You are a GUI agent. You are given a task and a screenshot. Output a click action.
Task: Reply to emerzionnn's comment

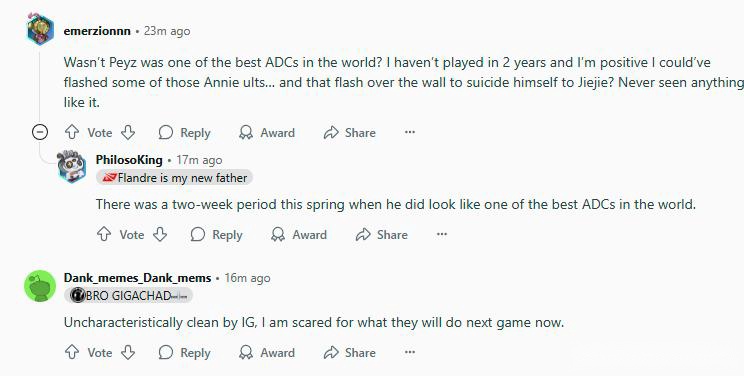[184, 132]
